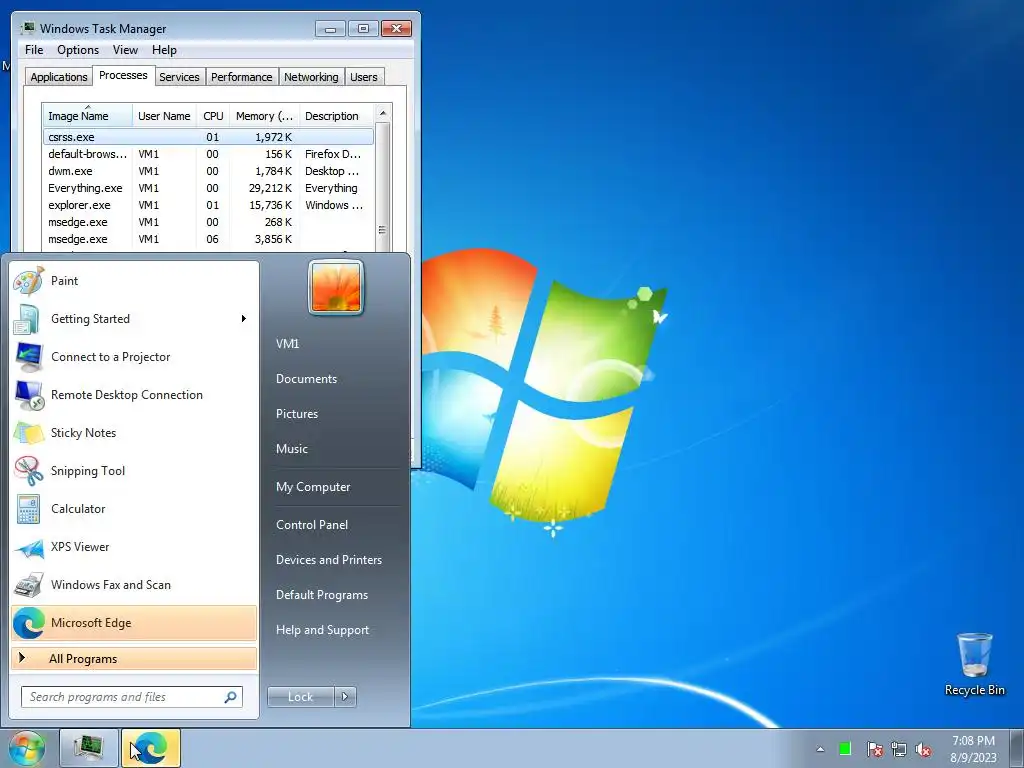
Task: Click the Connect to a Projector icon
Action: pos(29,357)
